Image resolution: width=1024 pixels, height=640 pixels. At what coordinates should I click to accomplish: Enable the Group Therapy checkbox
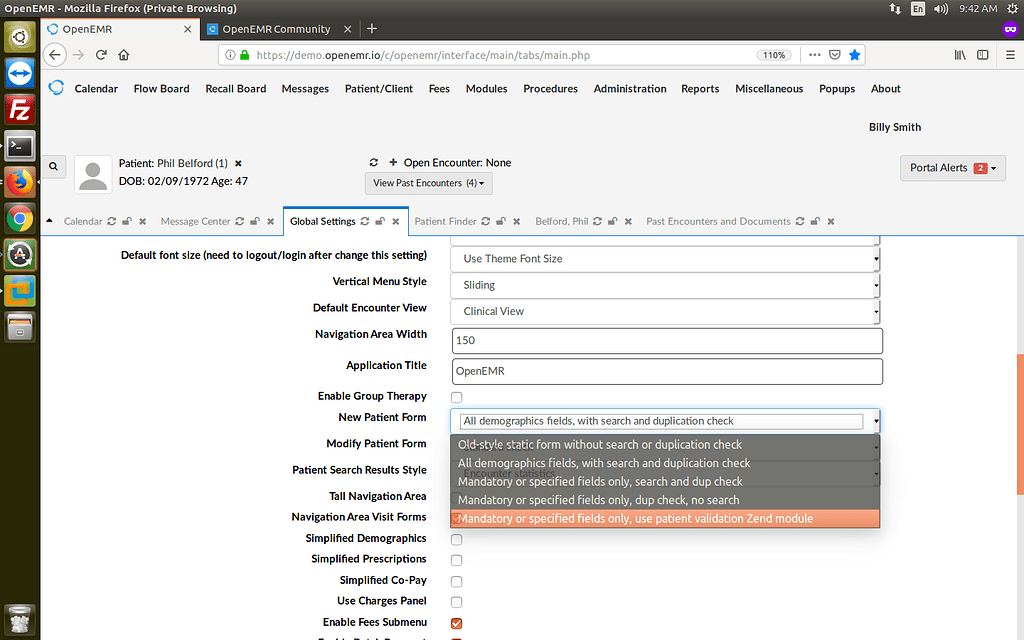coord(456,397)
